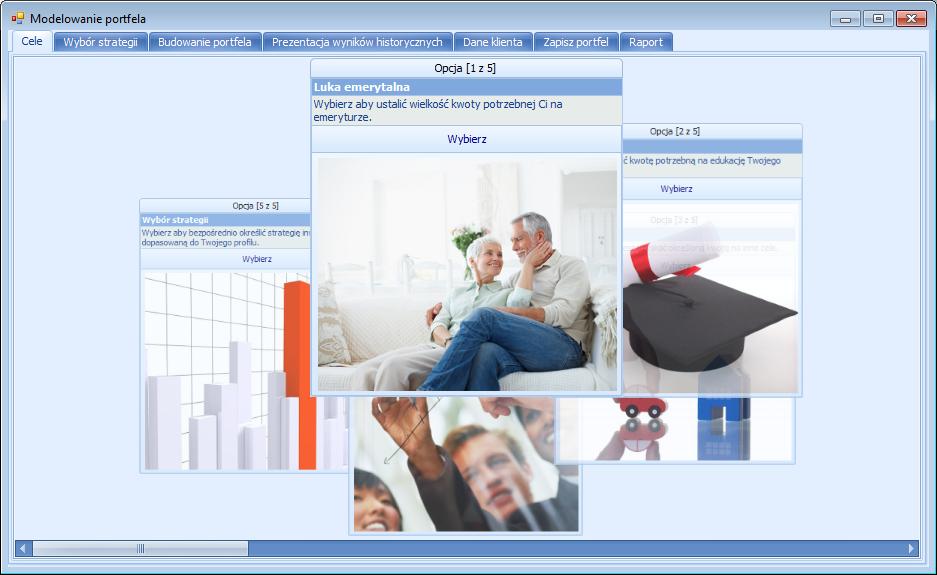
Task: Switch to the Wybór strategii tab
Action: click(x=100, y=42)
